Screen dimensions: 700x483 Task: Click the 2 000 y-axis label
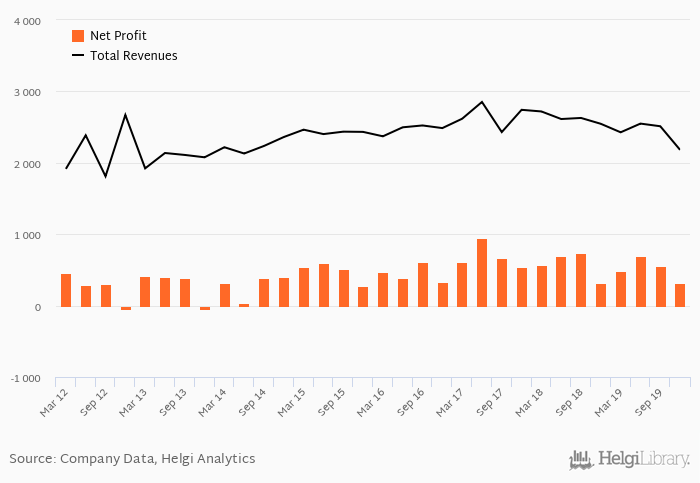[x=27, y=164]
